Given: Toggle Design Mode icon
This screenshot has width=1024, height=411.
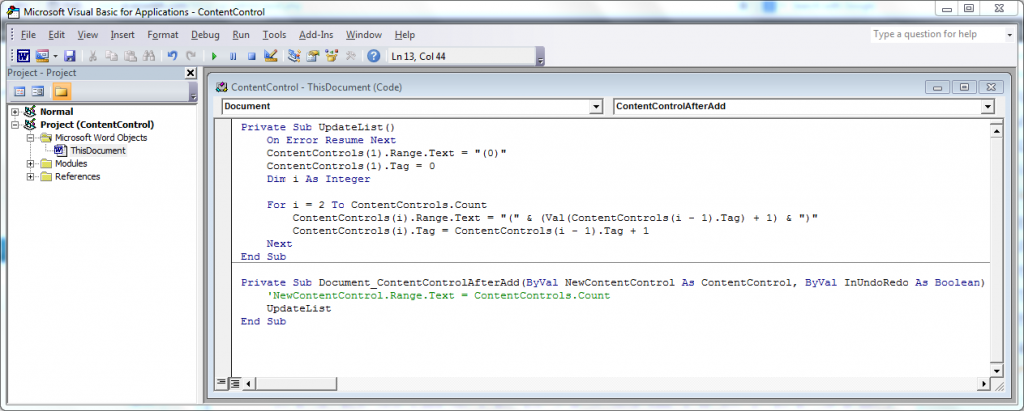Looking at the screenshot, I should (x=270, y=56).
